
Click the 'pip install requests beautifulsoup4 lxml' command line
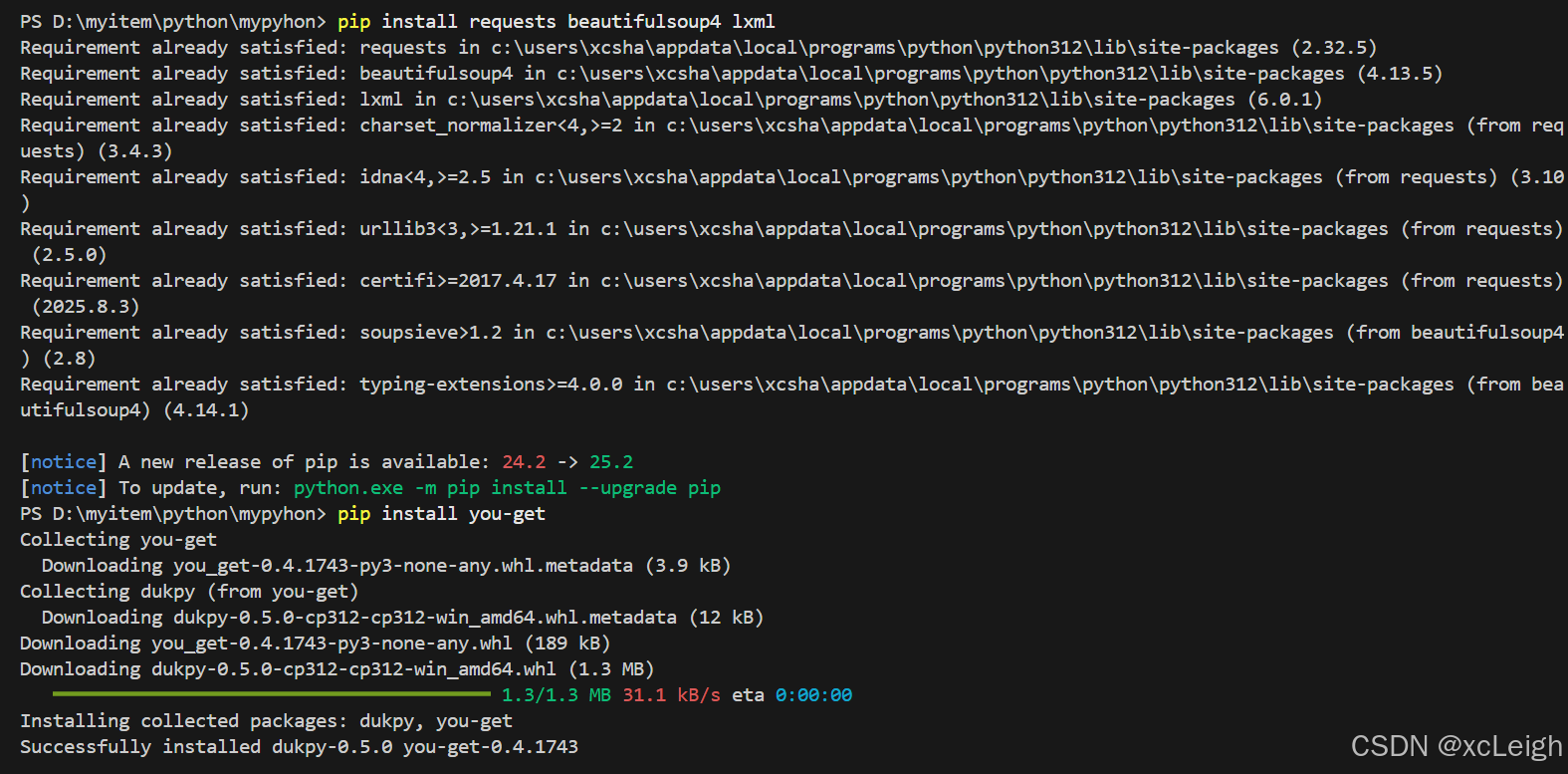pos(556,22)
